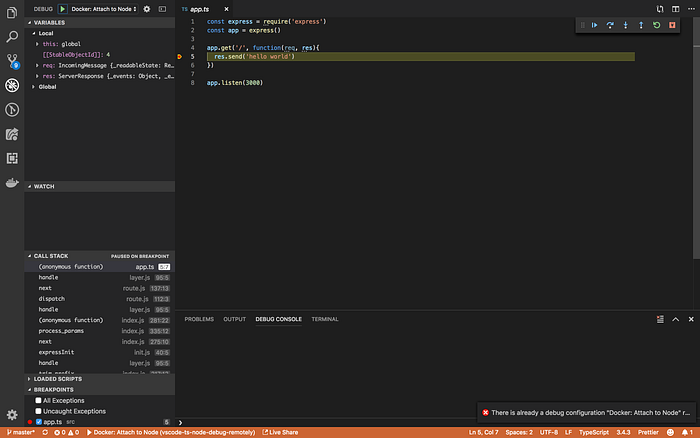Start debugging with green play button
Viewport: 700px width, 438px height.
(62, 9)
